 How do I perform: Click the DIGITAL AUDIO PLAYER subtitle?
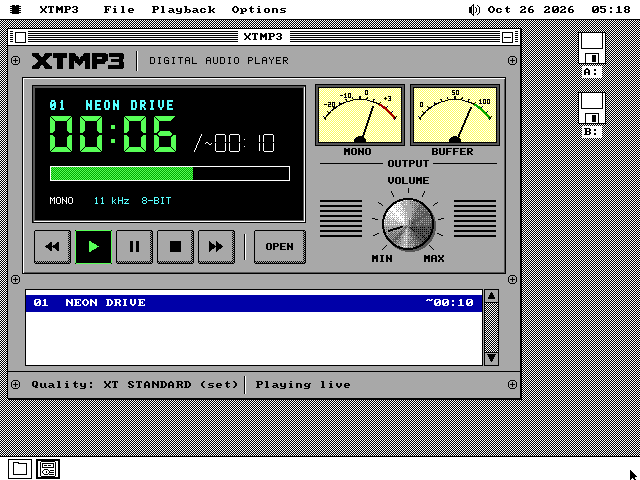219,61
